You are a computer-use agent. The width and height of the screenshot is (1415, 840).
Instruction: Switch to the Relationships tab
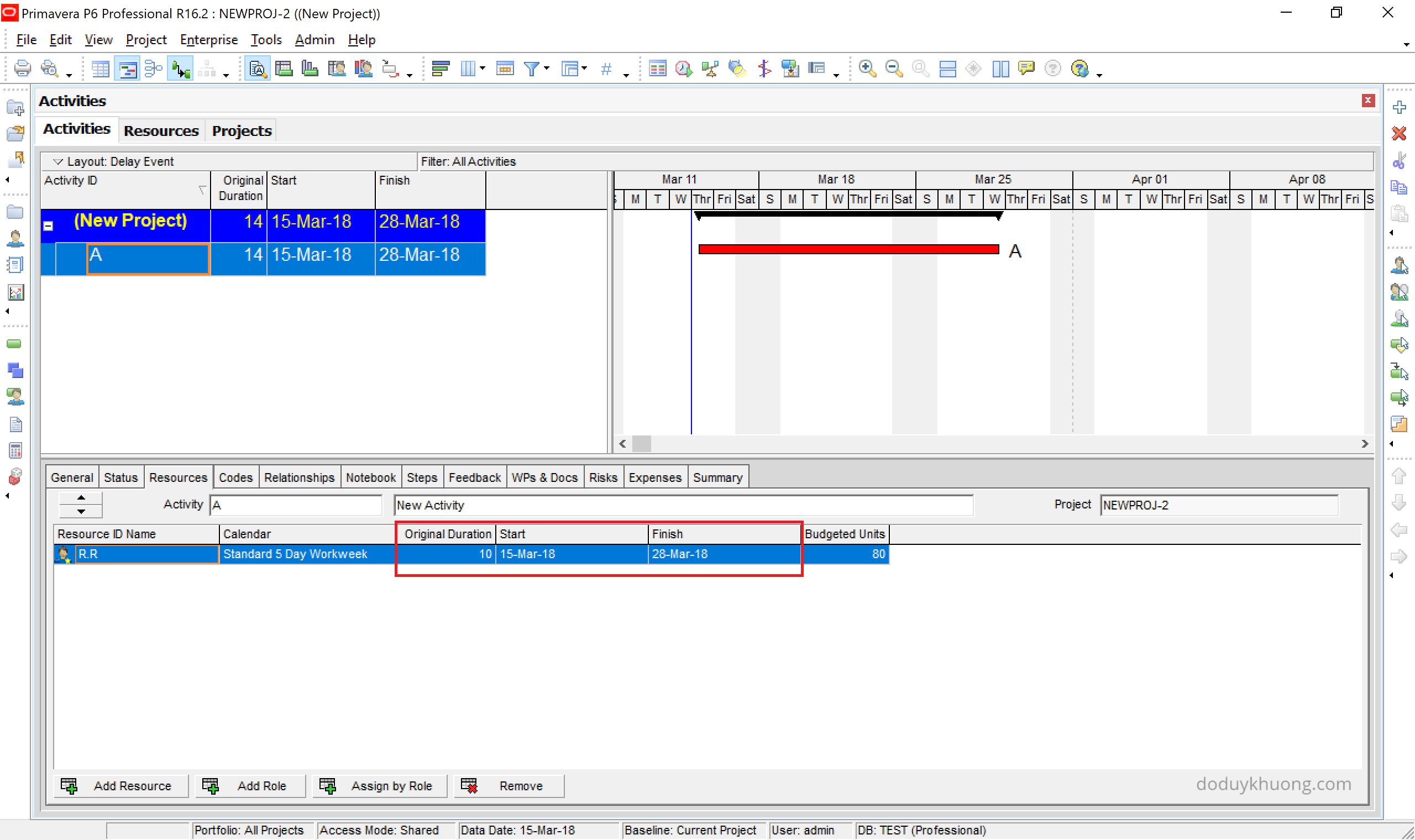click(x=299, y=477)
